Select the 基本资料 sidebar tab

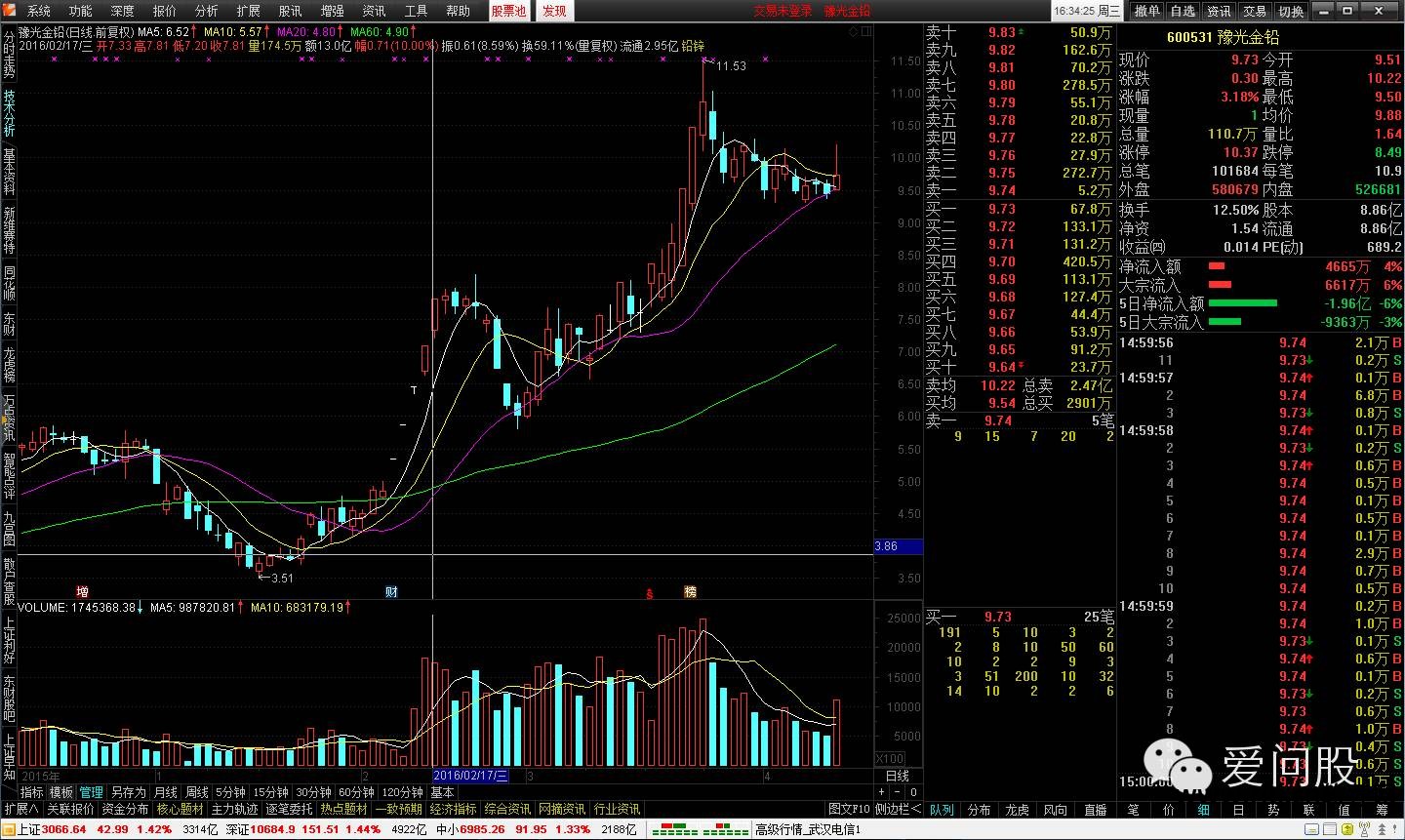(x=9, y=173)
